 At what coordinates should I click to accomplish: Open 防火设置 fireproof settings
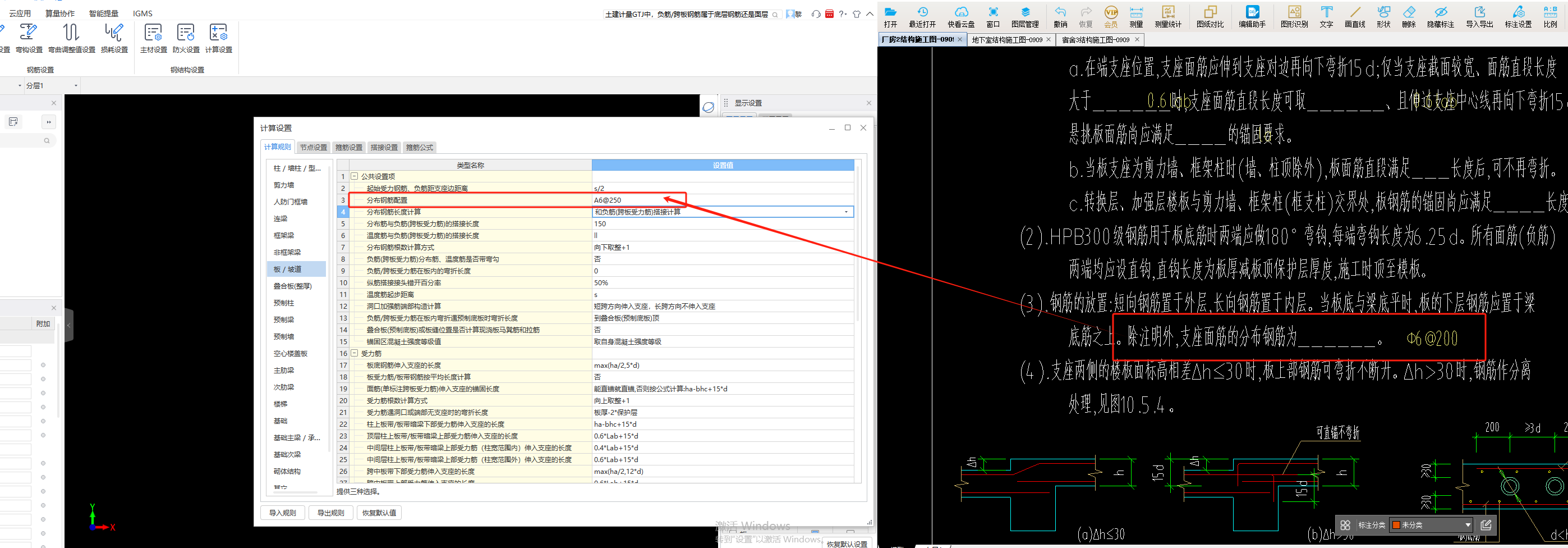pos(186,38)
